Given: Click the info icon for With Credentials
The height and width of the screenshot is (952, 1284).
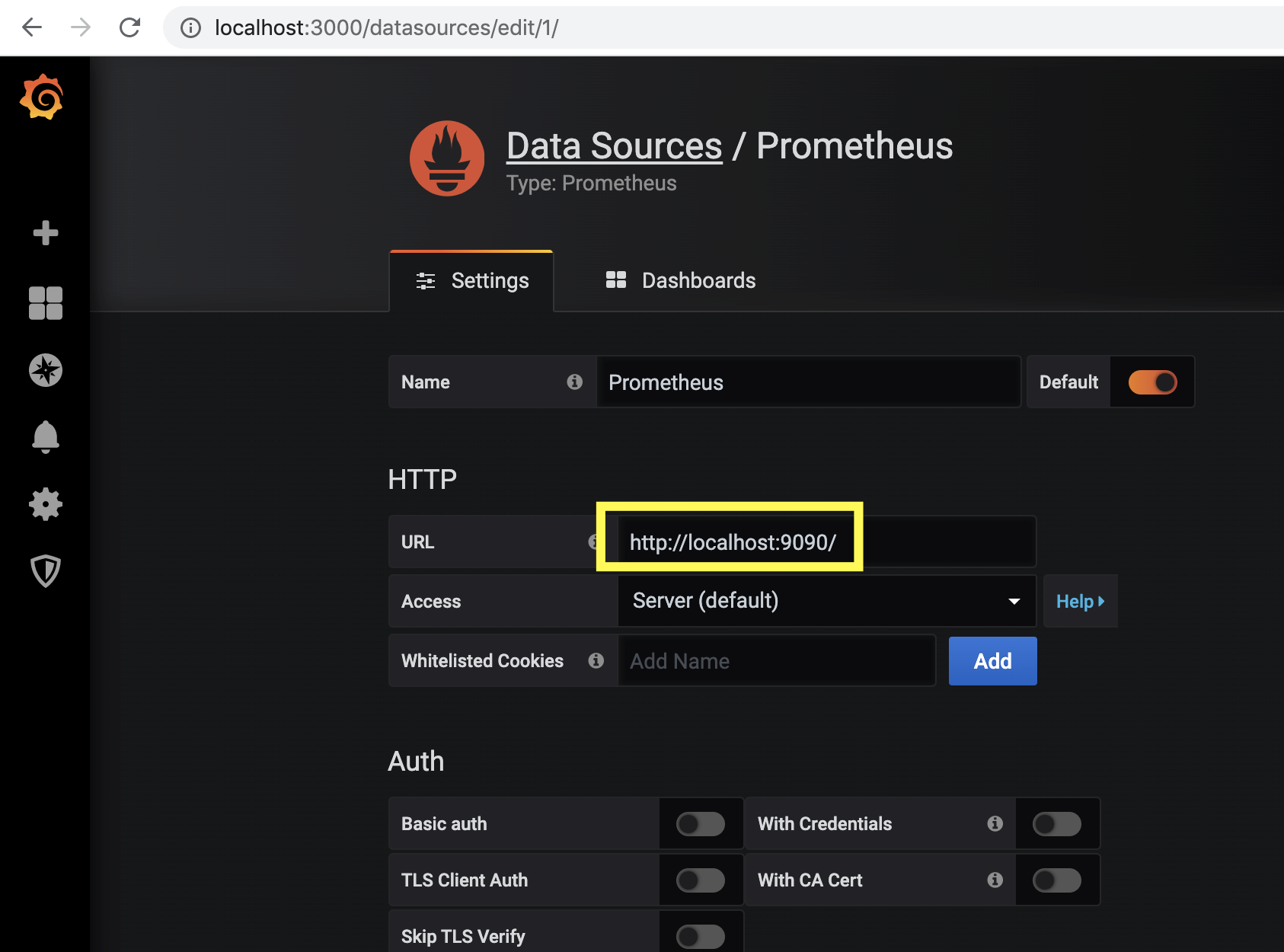Looking at the screenshot, I should pyautogui.click(x=995, y=823).
